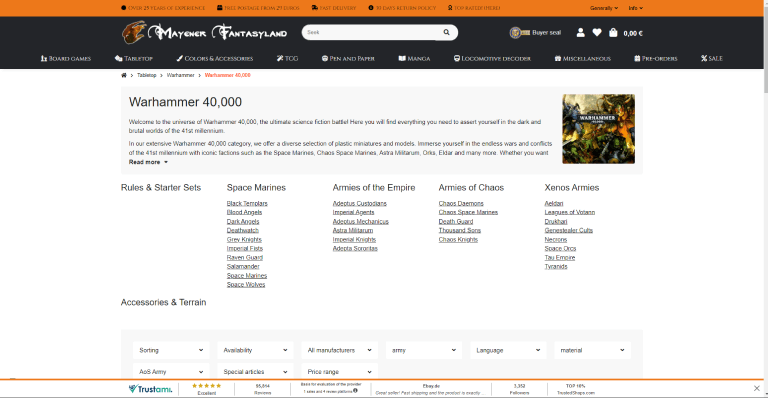Click Accessories & Terrain heading
The image size is (768, 398).
click(163, 302)
